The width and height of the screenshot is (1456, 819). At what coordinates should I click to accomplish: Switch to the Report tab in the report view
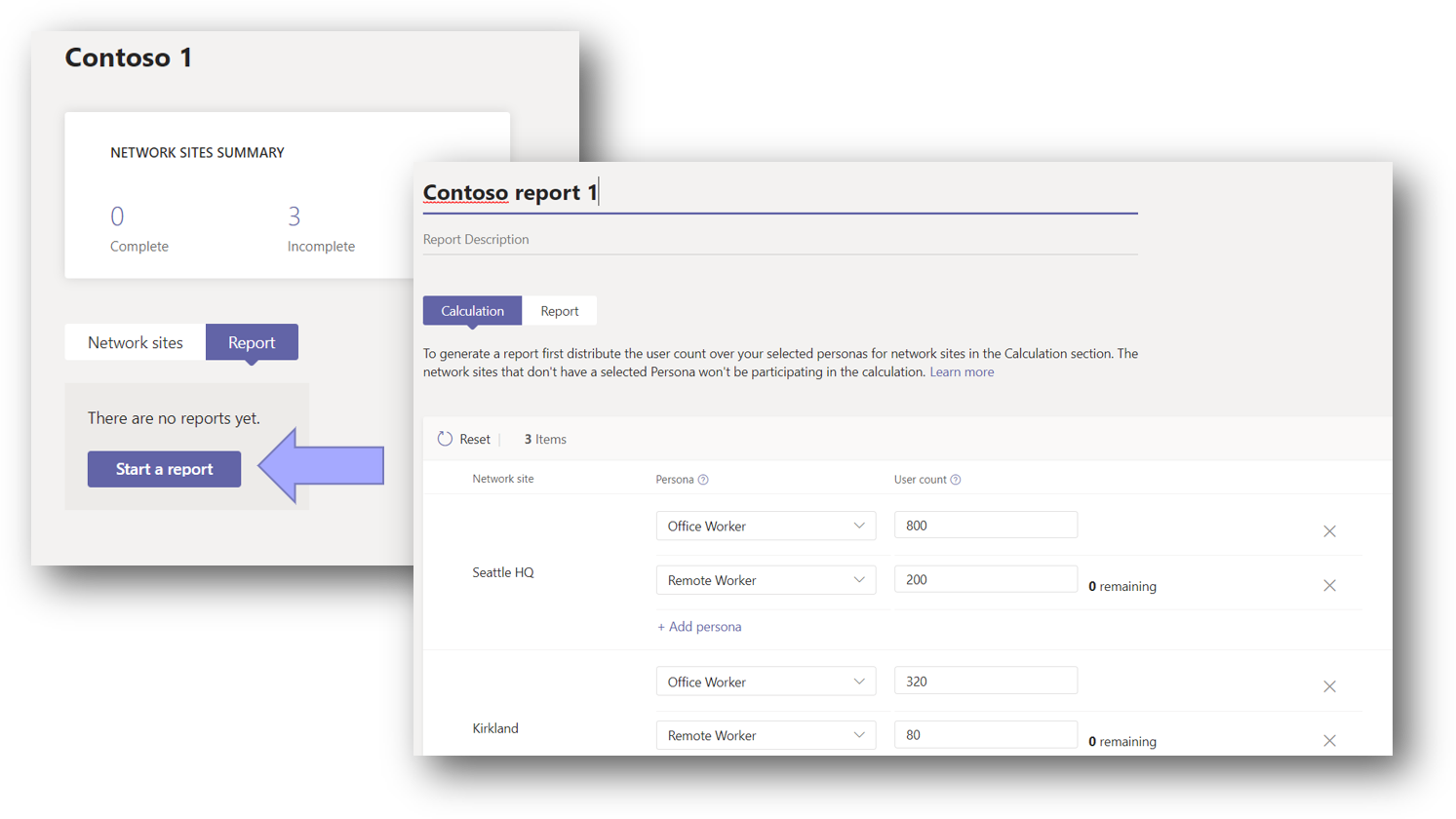pyautogui.click(x=559, y=310)
